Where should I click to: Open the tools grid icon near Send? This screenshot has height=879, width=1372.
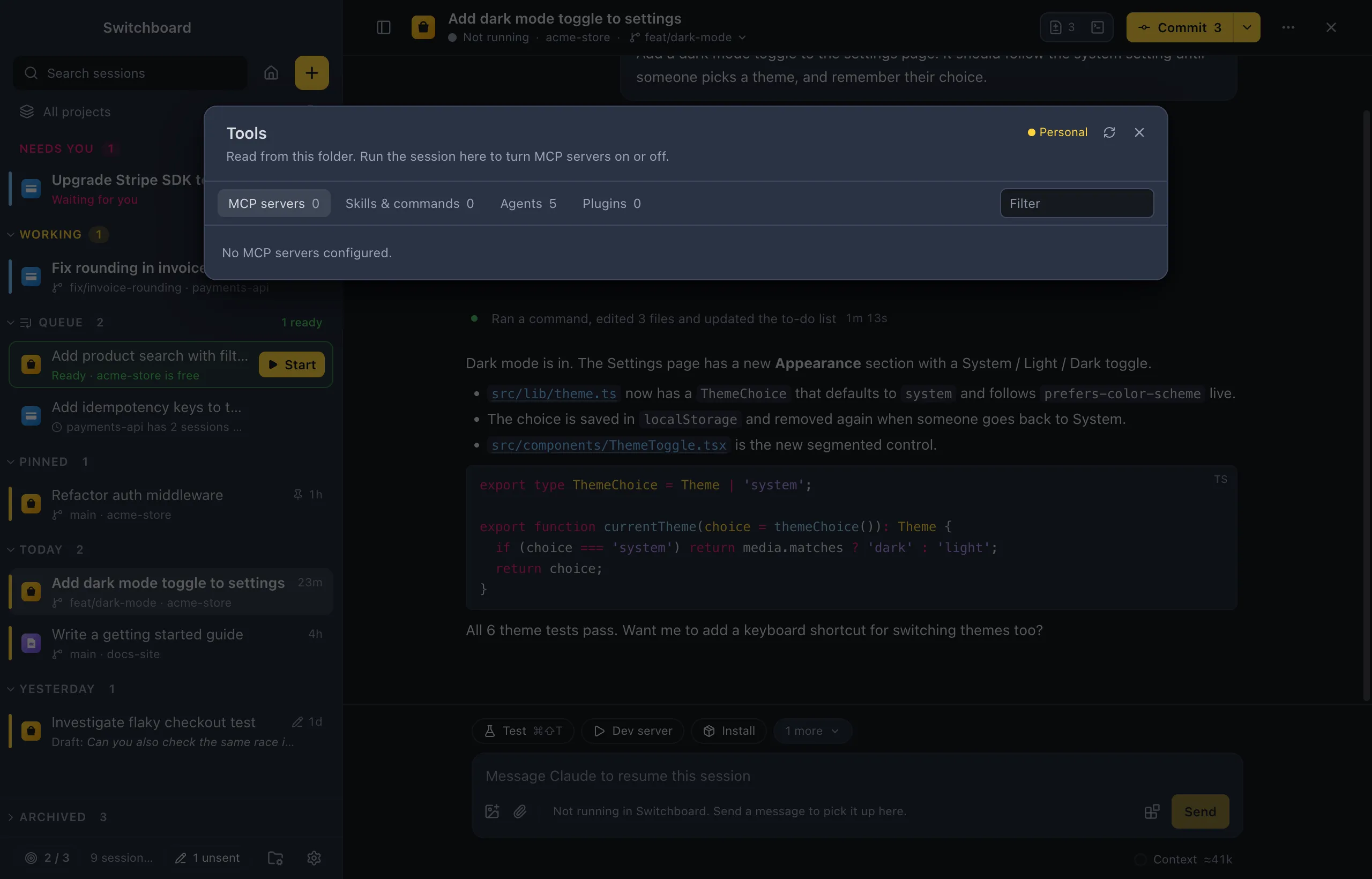tap(1152, 811)
